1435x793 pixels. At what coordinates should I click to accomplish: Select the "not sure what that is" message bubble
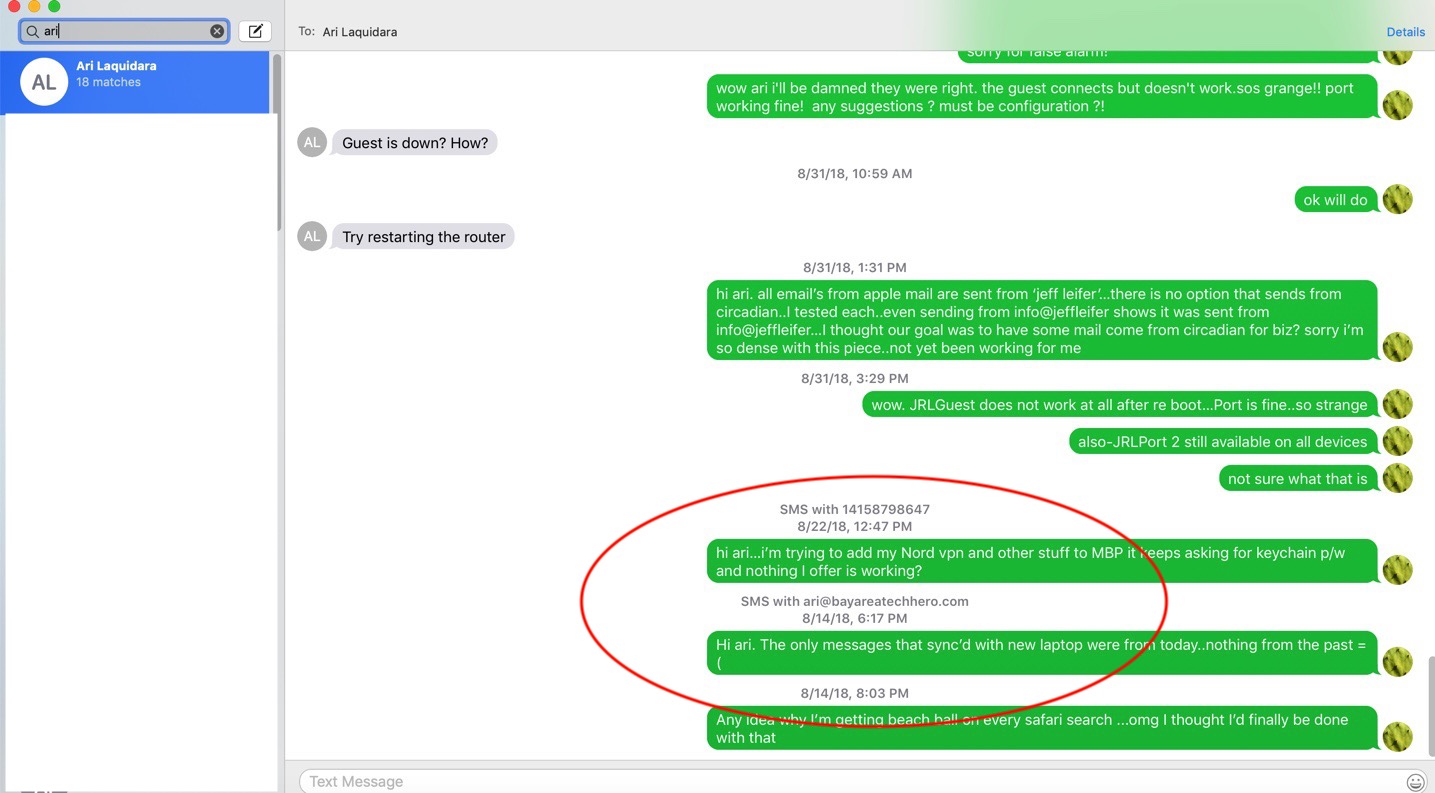pyautogui.click(x=1297, y=479)
